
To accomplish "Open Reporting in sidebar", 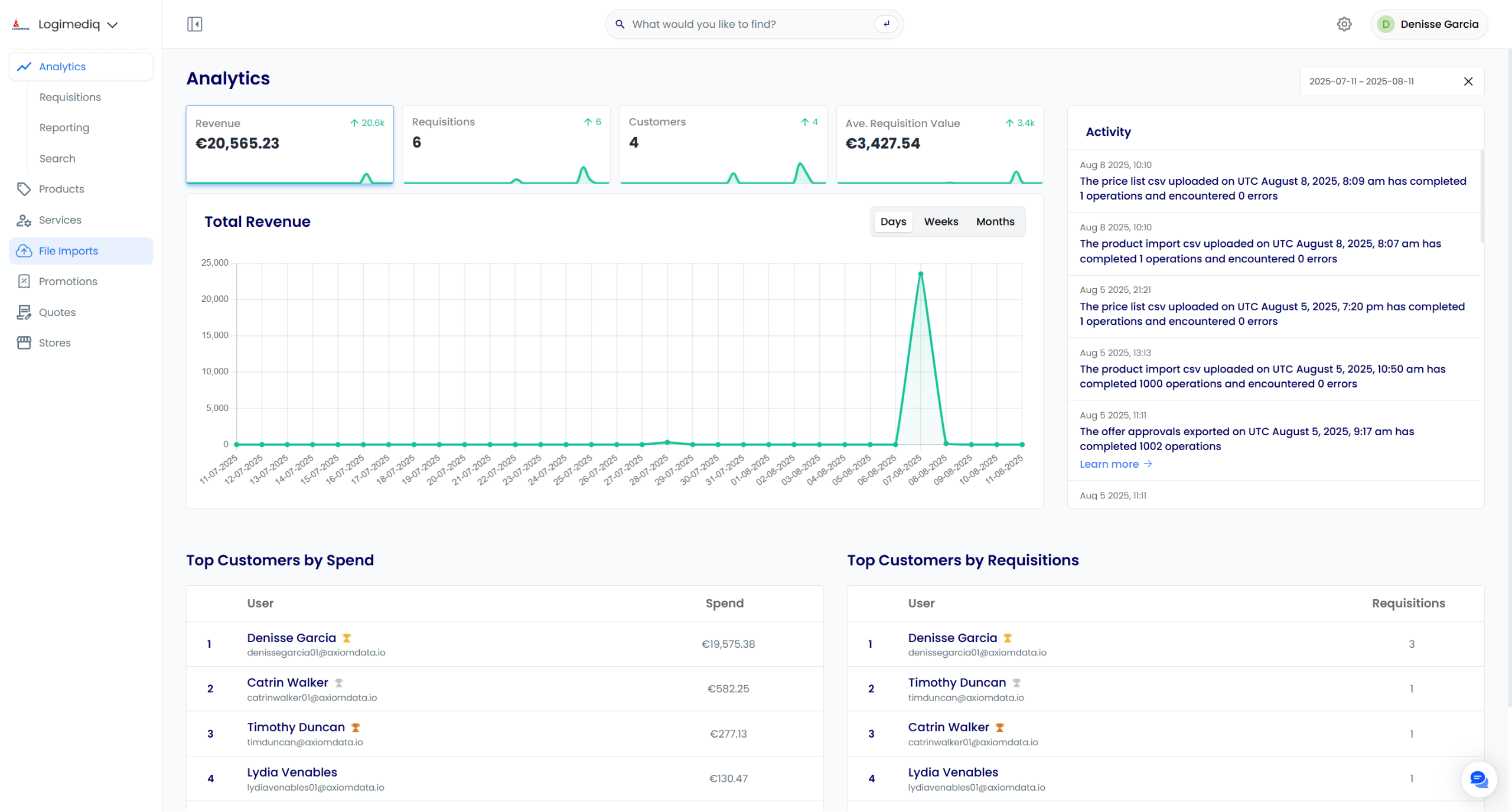I will 64,128.
